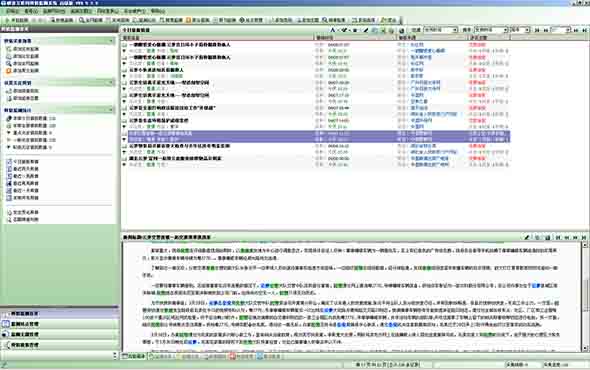Click the first item under the sidebar's second section
Screen dimensions: 590x370
(22, 91)
